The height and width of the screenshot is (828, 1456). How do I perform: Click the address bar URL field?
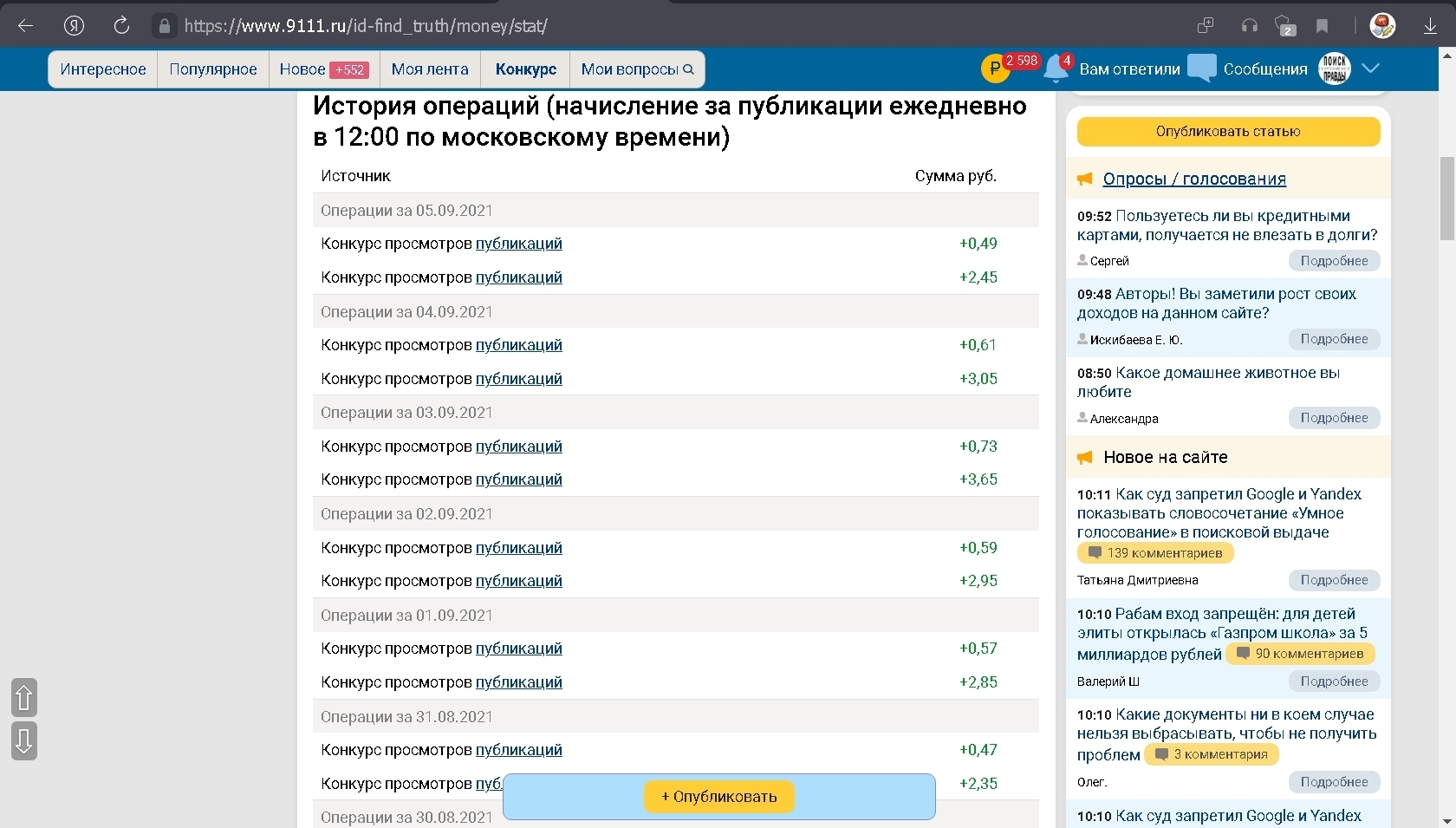click(x=364, y=26)
